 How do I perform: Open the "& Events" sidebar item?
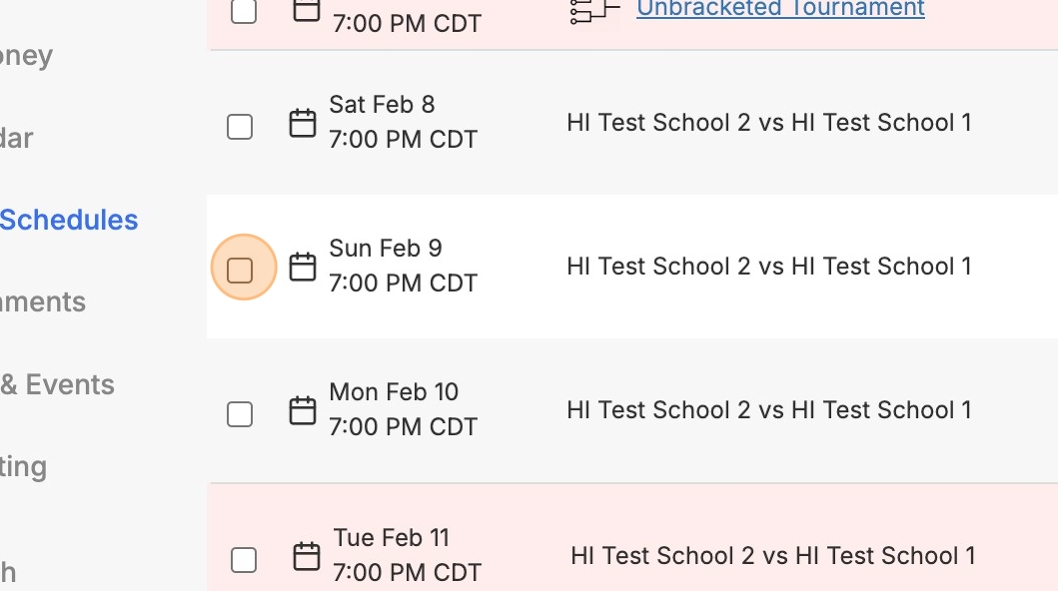[x=57, y=385]
